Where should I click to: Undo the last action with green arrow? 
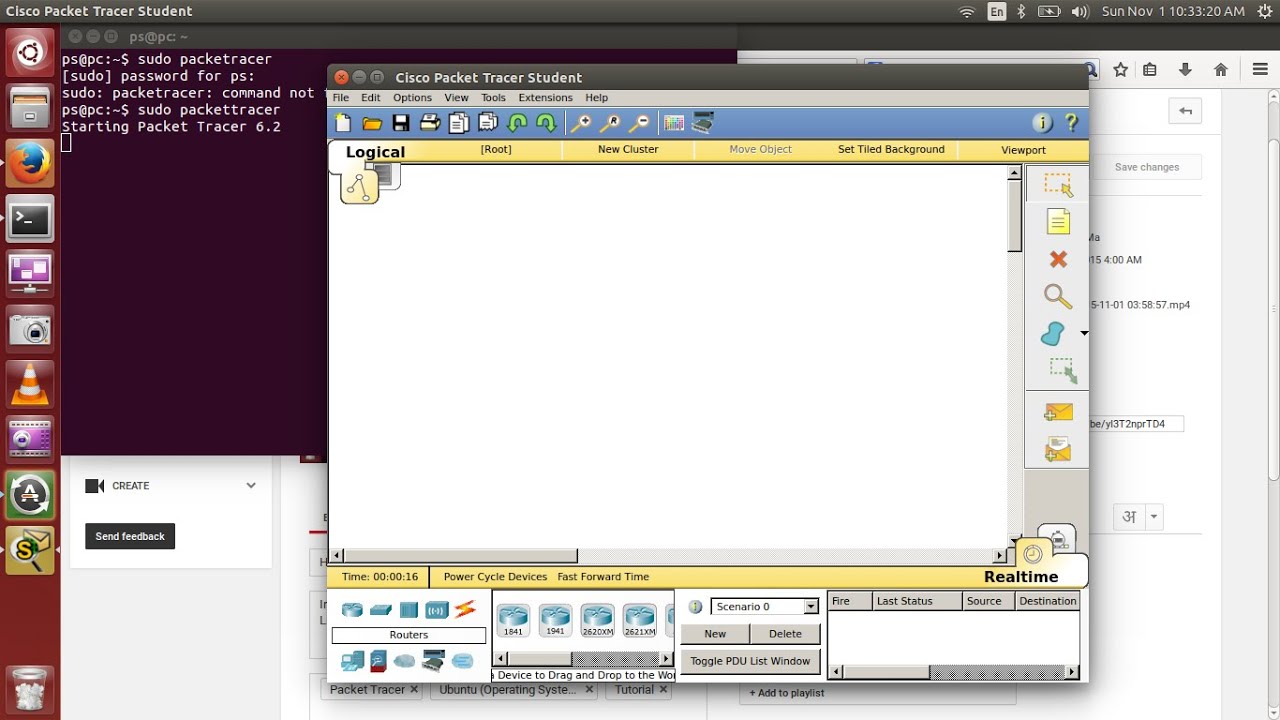[517, 123]
